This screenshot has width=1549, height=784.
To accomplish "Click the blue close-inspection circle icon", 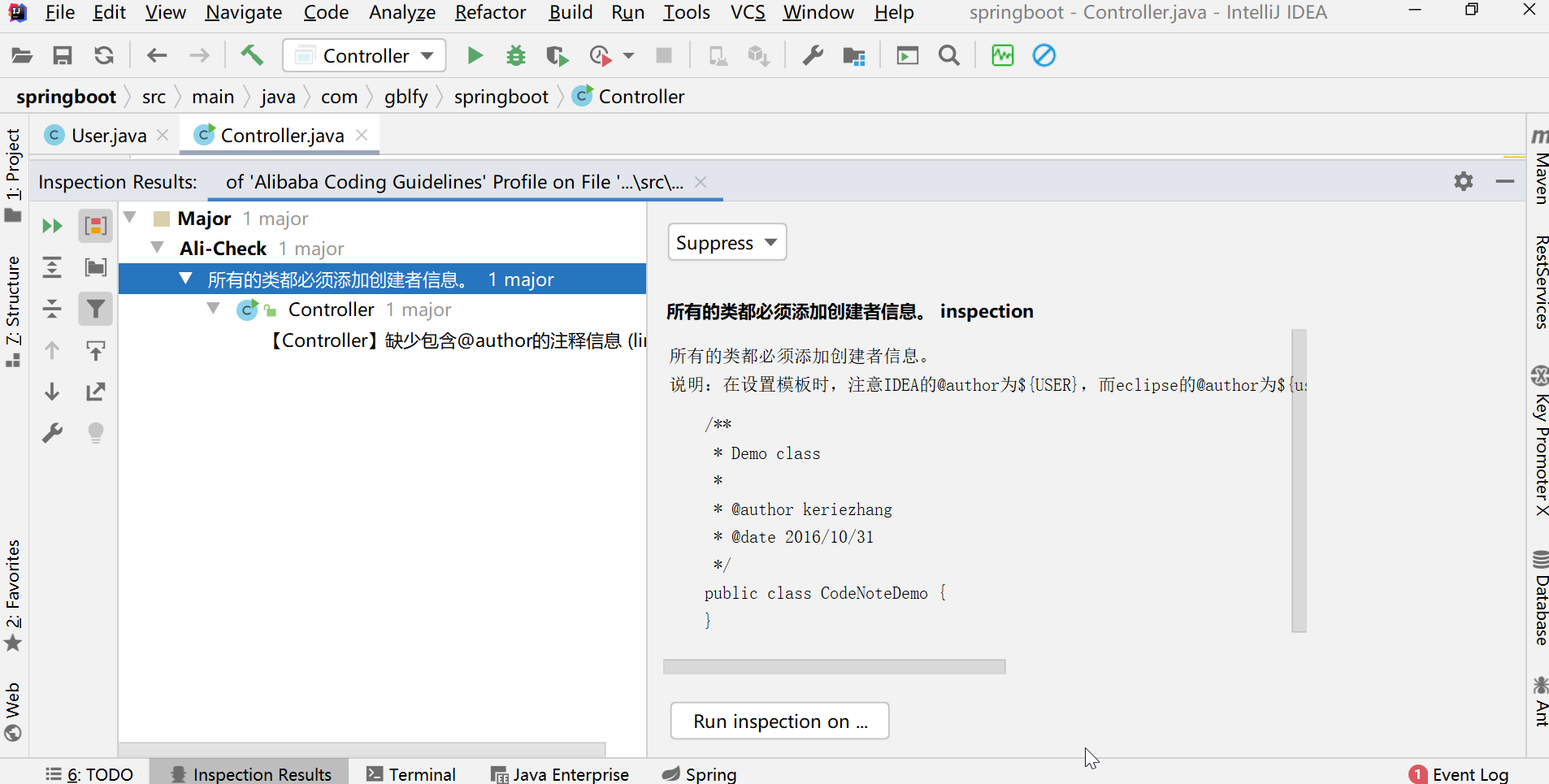I will point(1044,55).
